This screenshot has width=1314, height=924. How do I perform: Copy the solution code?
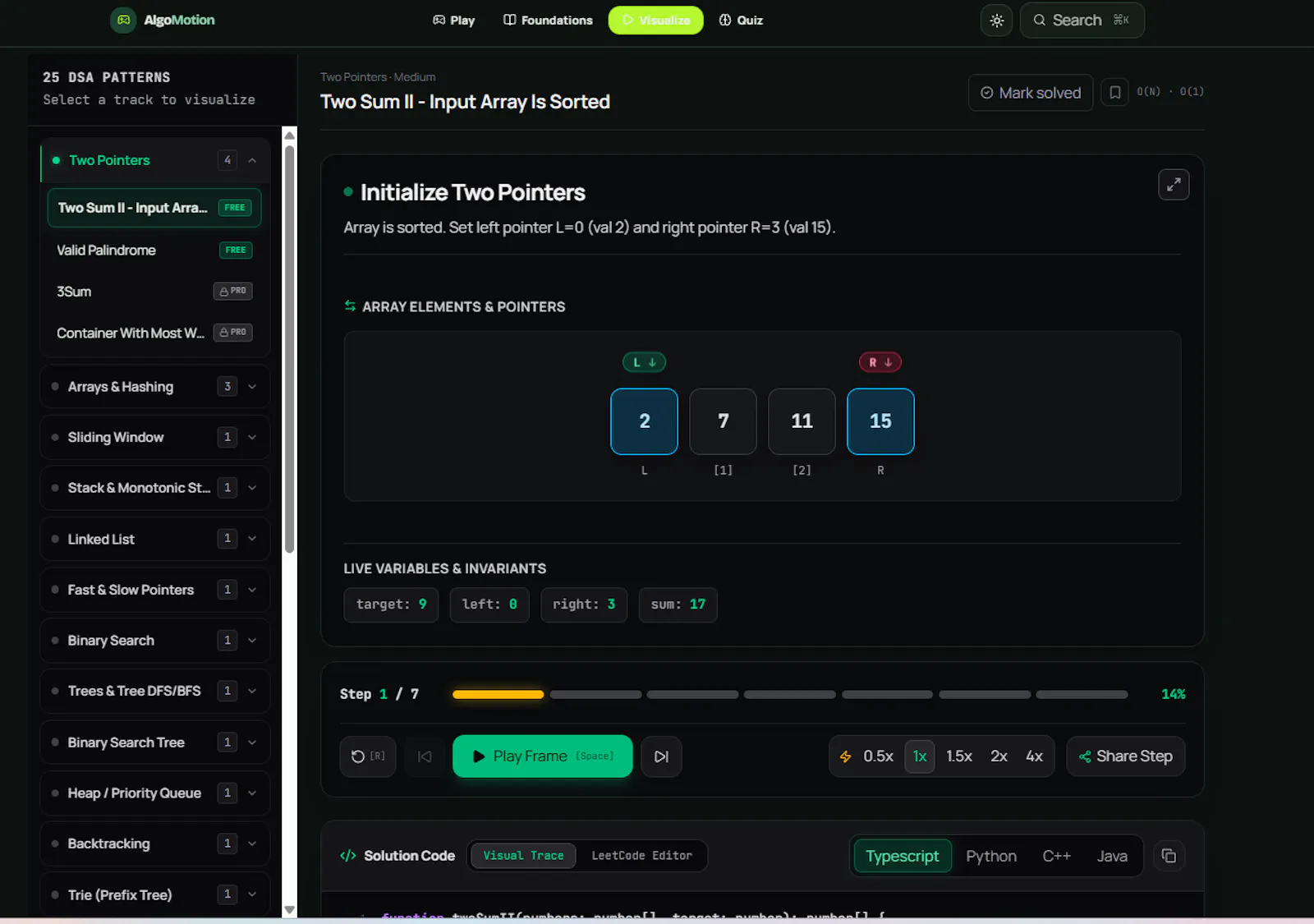(1169, 856)
